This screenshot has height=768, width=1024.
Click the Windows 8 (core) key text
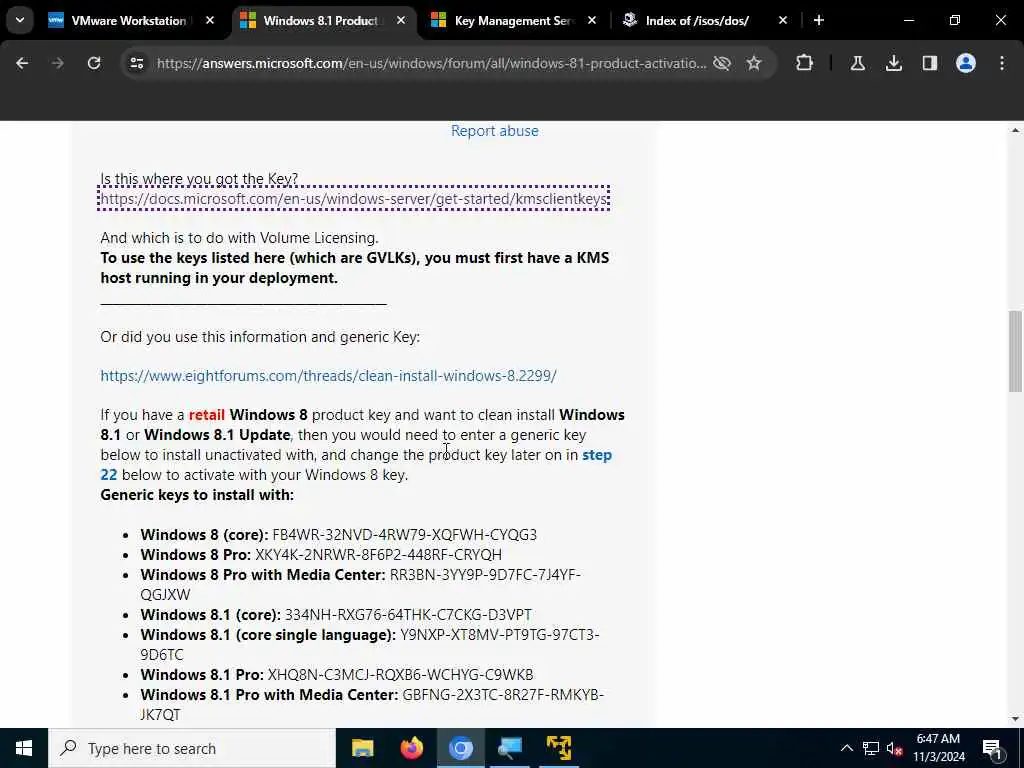(x=404, y=535)
